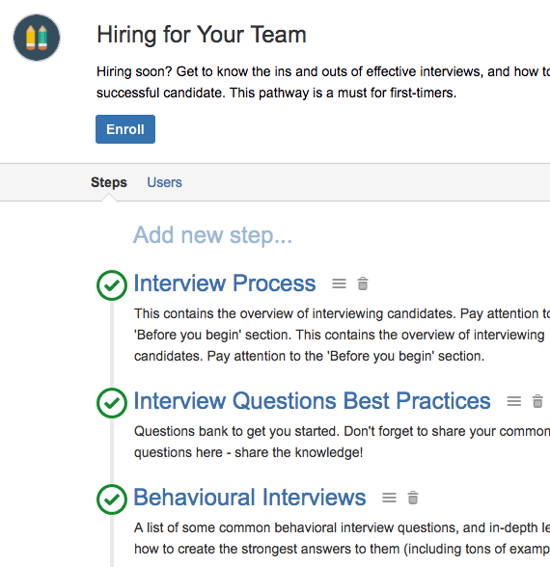Click the Hiring for Your Team heading
The image size is (550, 567).
[201, 35]
